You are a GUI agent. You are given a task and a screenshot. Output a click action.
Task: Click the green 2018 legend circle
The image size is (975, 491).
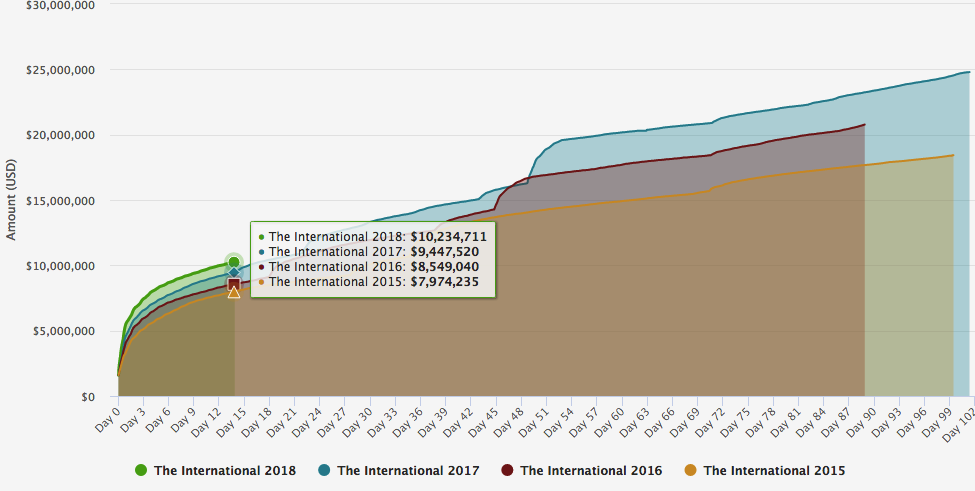tap(141, 470)
